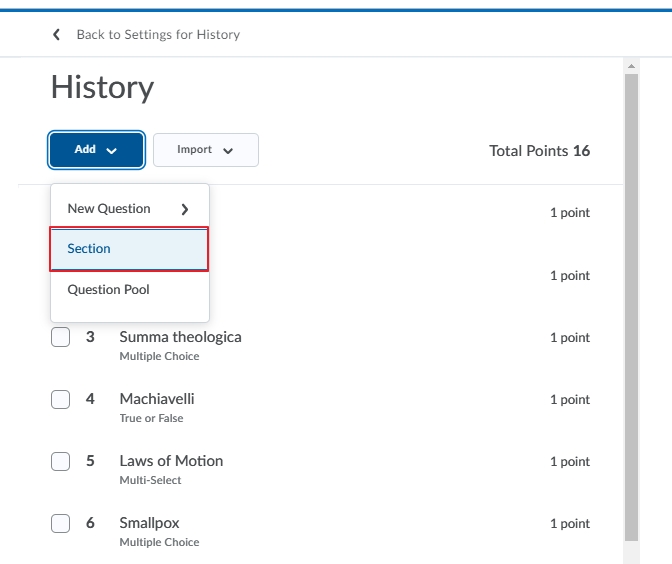Open the Laws of Motion question
This screenshot has width=672, height=564.
[171, 461]
